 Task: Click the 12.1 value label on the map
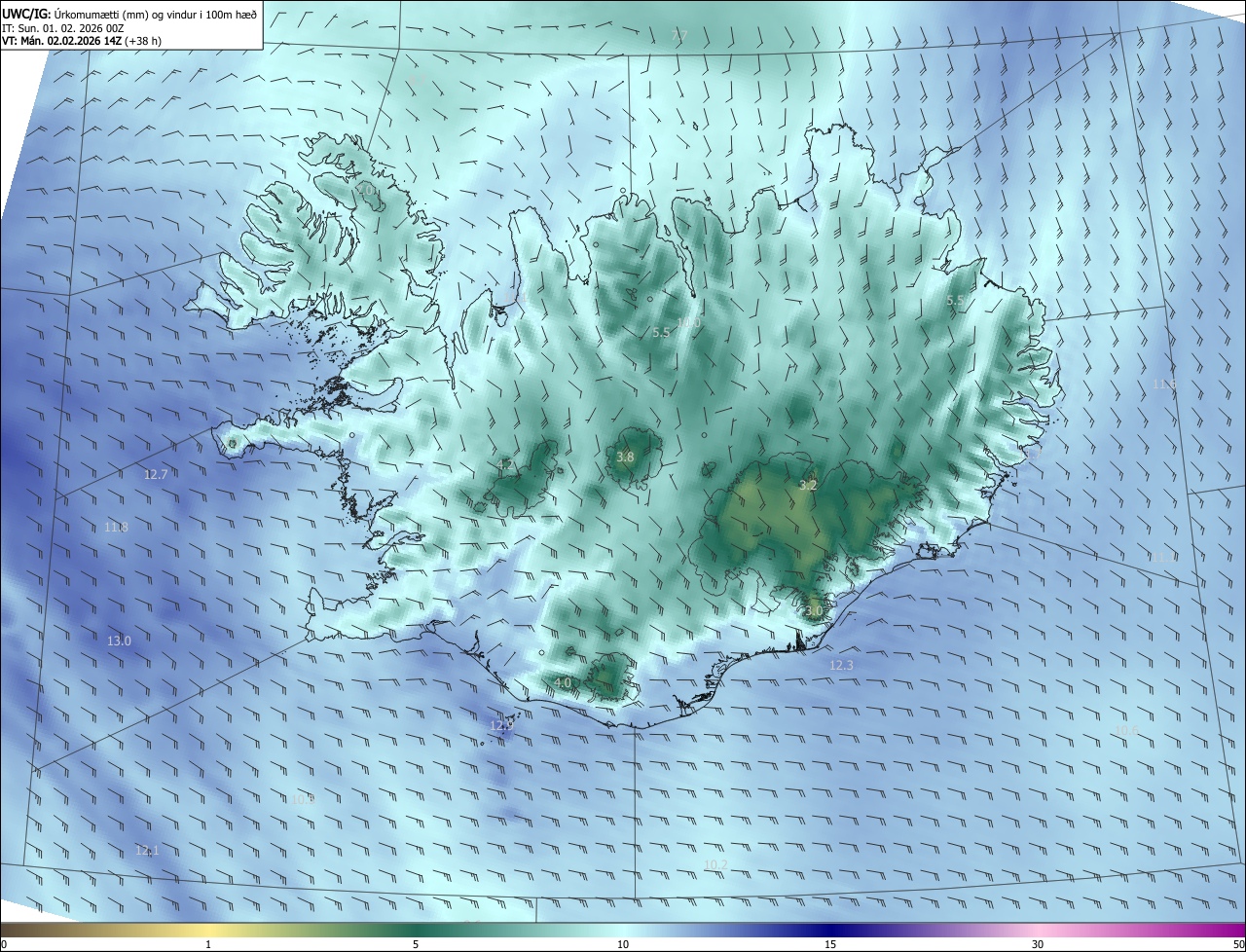coord(147,850)
